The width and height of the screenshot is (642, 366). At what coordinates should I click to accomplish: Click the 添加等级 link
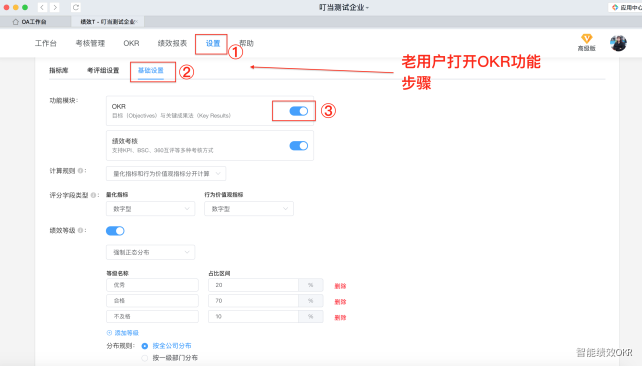[127, 333]
